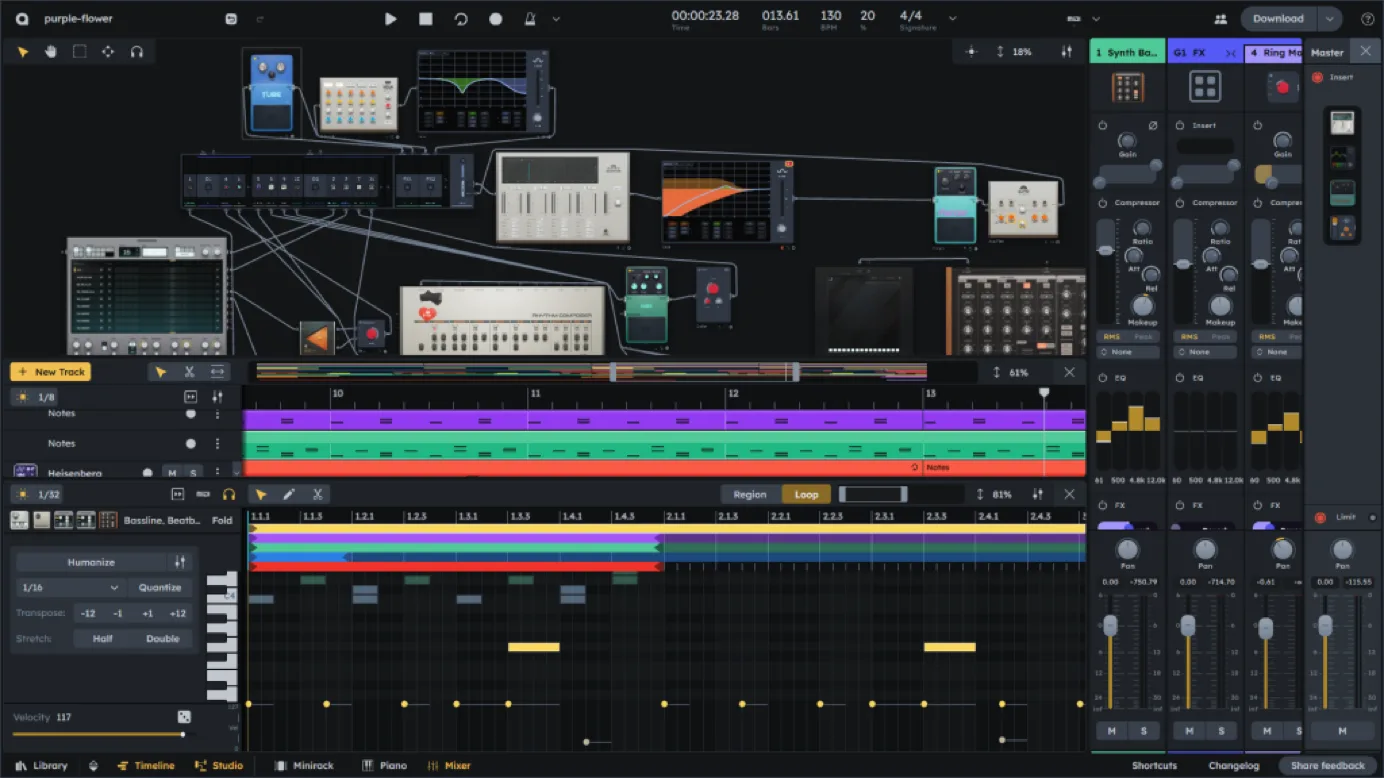The image size is (1384, 778).
Task: Switch to the 1 Synth Ba.. mixer channel tab
Action: tap(1127, 52)
